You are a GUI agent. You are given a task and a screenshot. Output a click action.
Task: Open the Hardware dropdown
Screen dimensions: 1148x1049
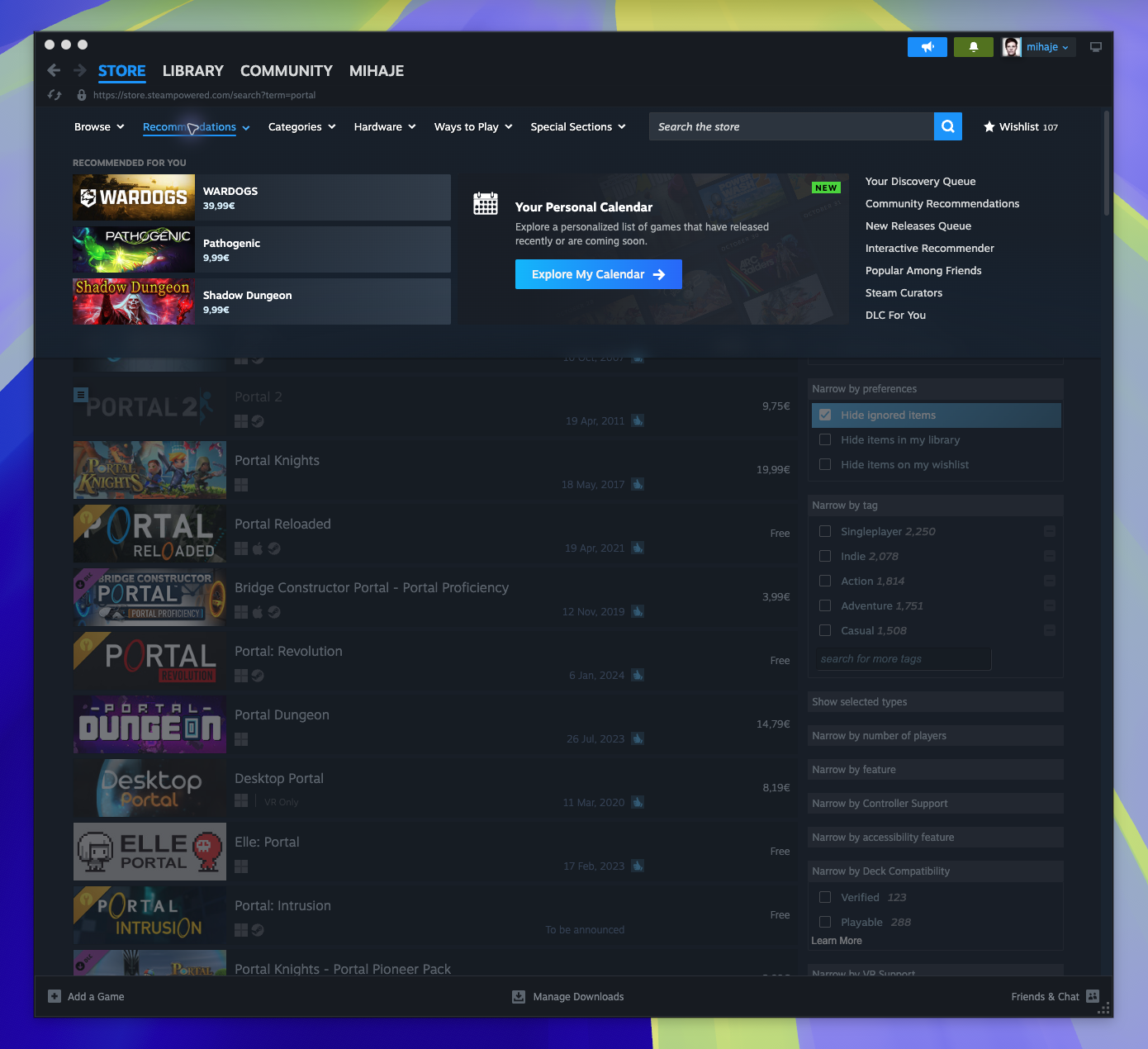tap(385, 126)
